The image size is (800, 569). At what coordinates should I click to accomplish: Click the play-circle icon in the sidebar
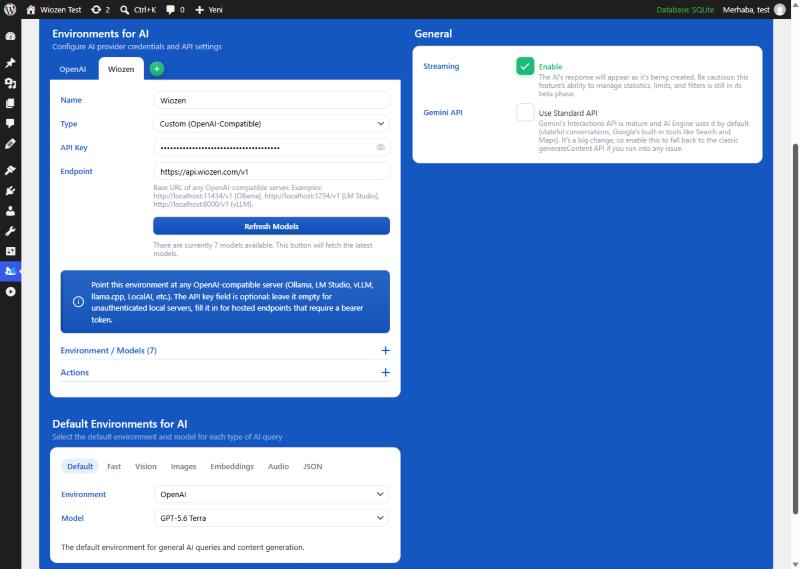click(10, 291)
